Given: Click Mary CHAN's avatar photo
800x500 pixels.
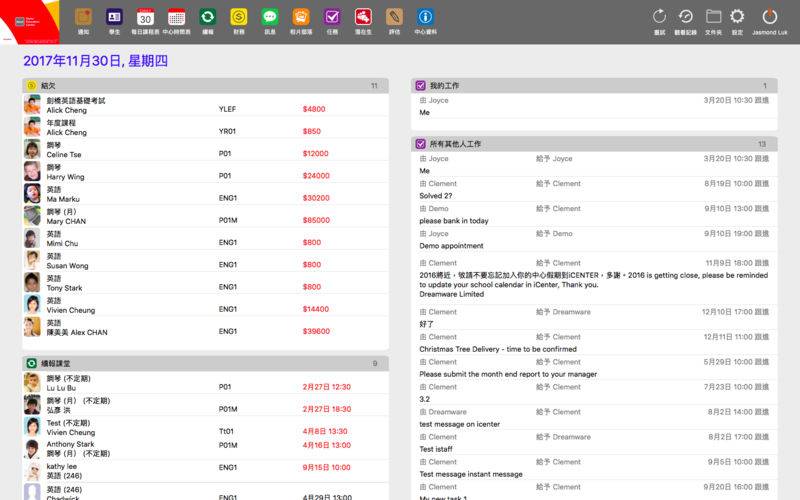Looking at the screenshot, I should click(32, 216).
